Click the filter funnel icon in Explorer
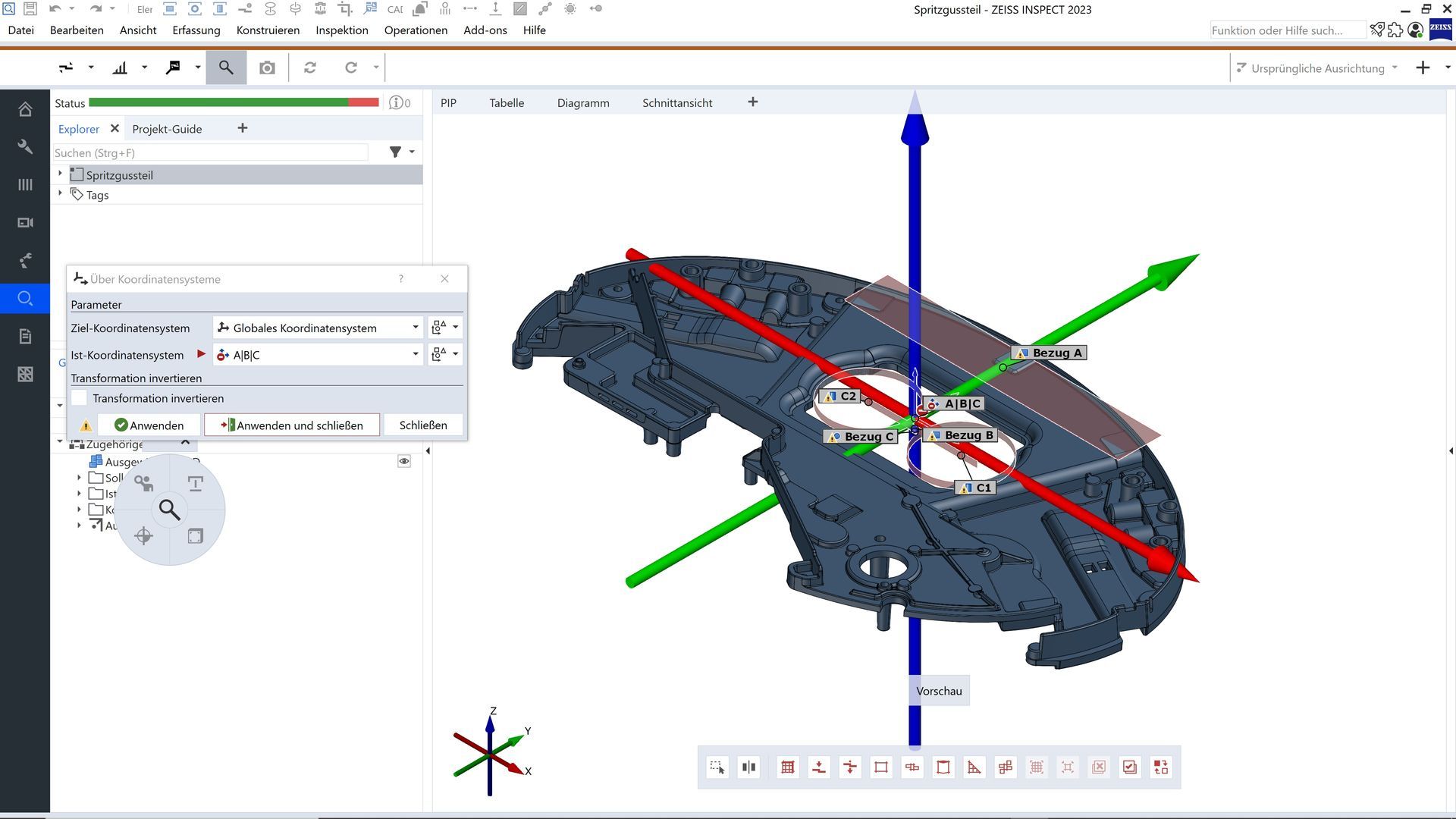The width and height of the screenshot is (1456, 819). [395, 152]
